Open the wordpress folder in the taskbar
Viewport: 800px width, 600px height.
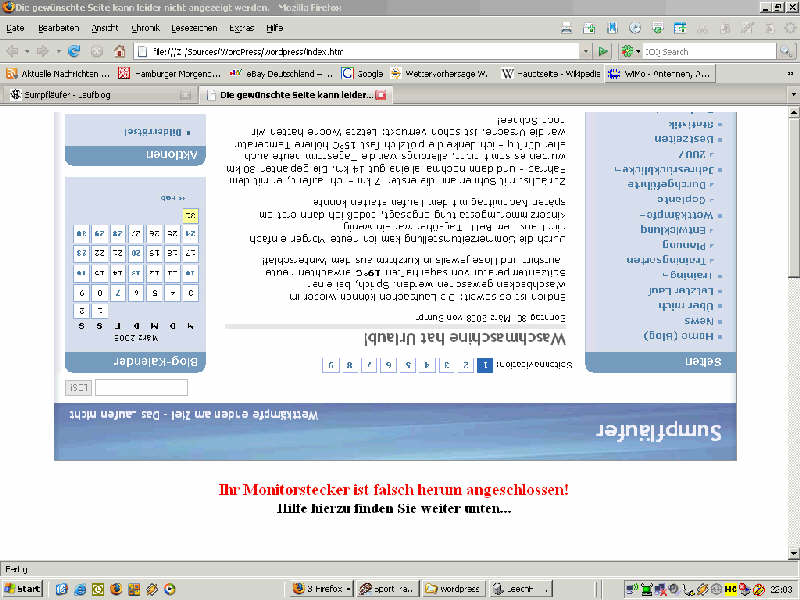pyautogui.click(x=453, y=589)
